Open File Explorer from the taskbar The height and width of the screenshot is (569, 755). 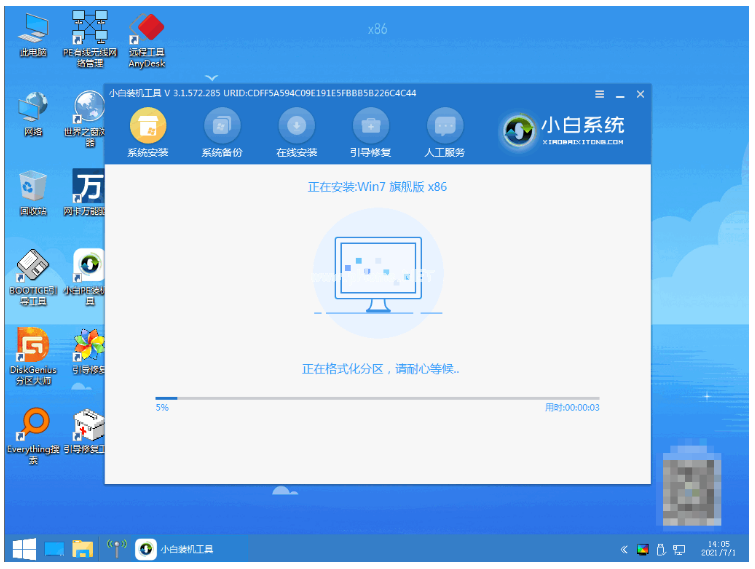pyautogui.click(x=82, y=549)
